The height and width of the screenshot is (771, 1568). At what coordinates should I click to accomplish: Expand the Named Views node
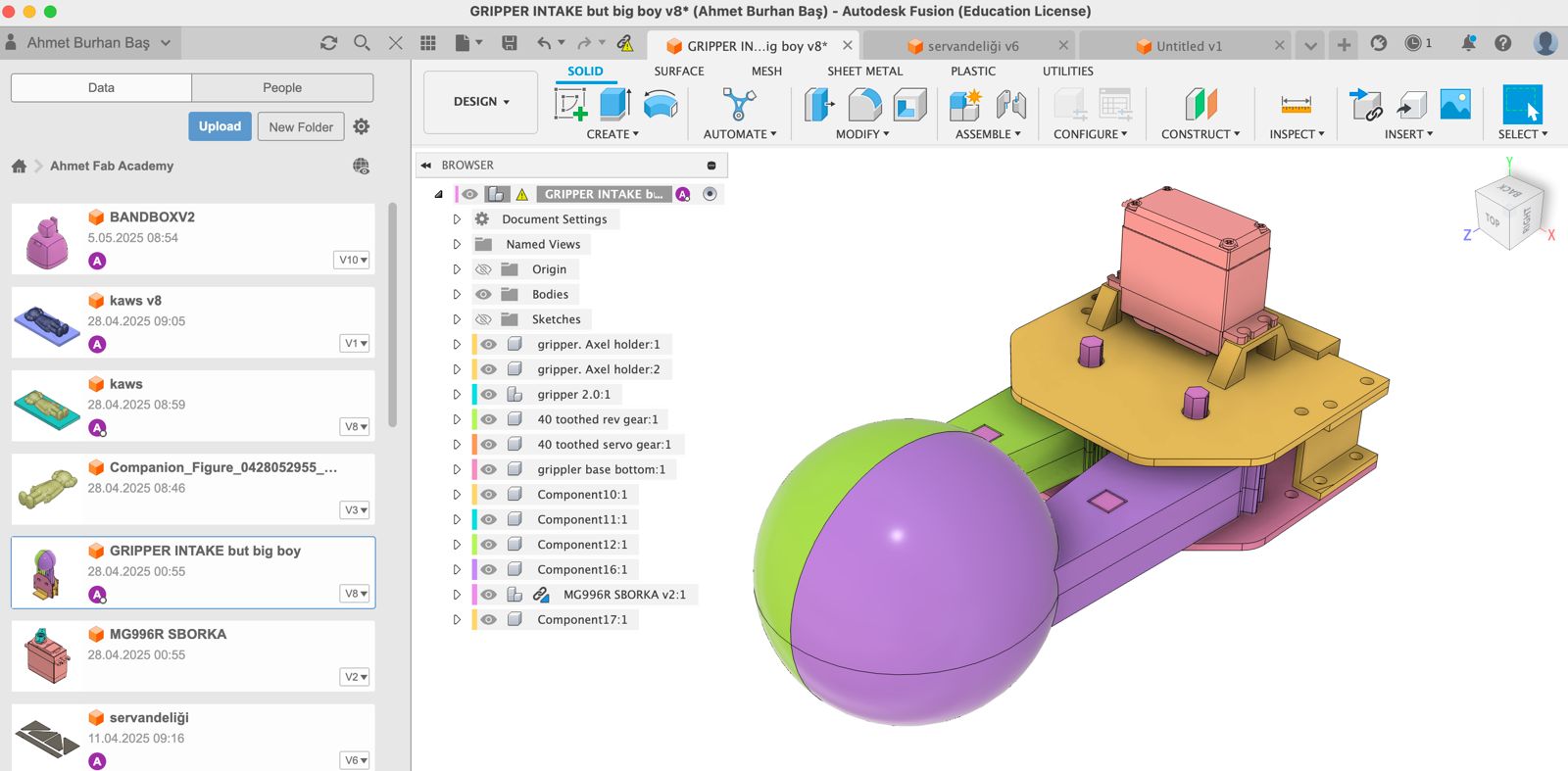coord(457,244)
